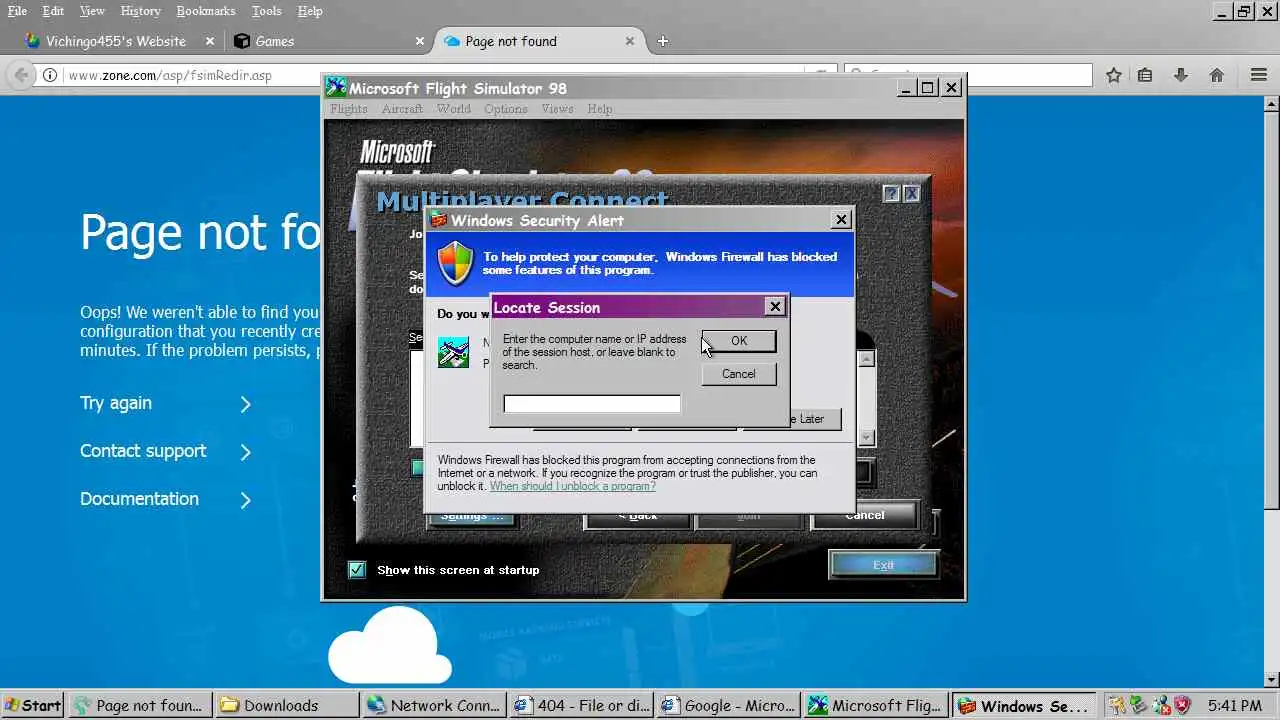Close the Locate Session dialog
This screenshot has height=720, width=1280.
[x=775, y=307]
